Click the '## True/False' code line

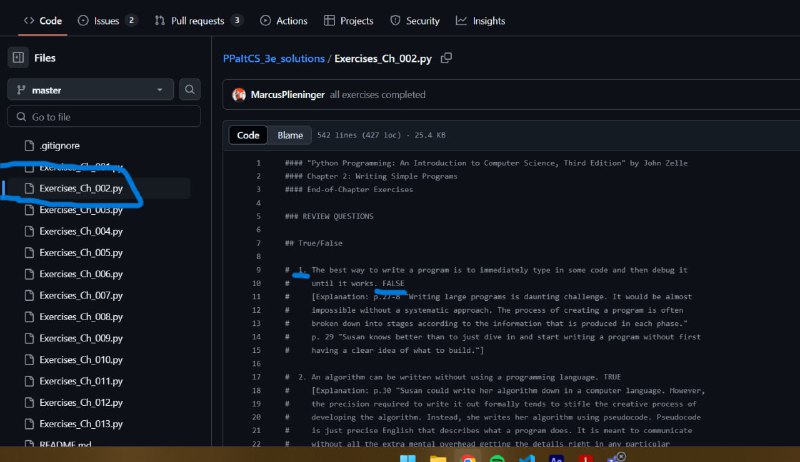click(x=314, y=243)
